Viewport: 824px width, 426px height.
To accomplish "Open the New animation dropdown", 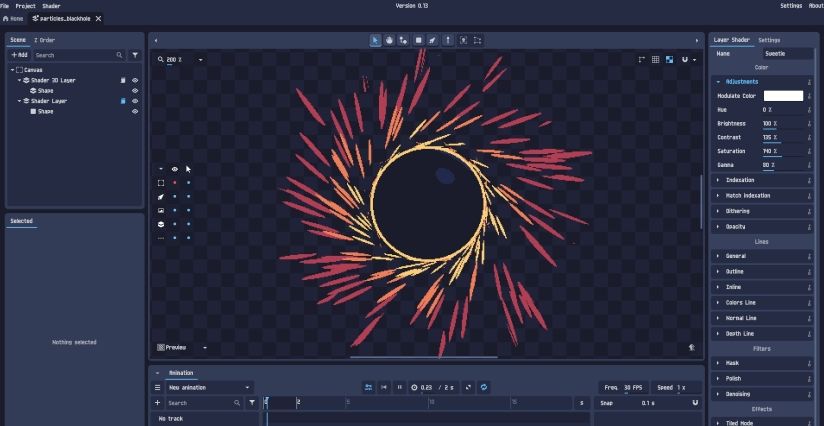I will click(x=209, y=387).
